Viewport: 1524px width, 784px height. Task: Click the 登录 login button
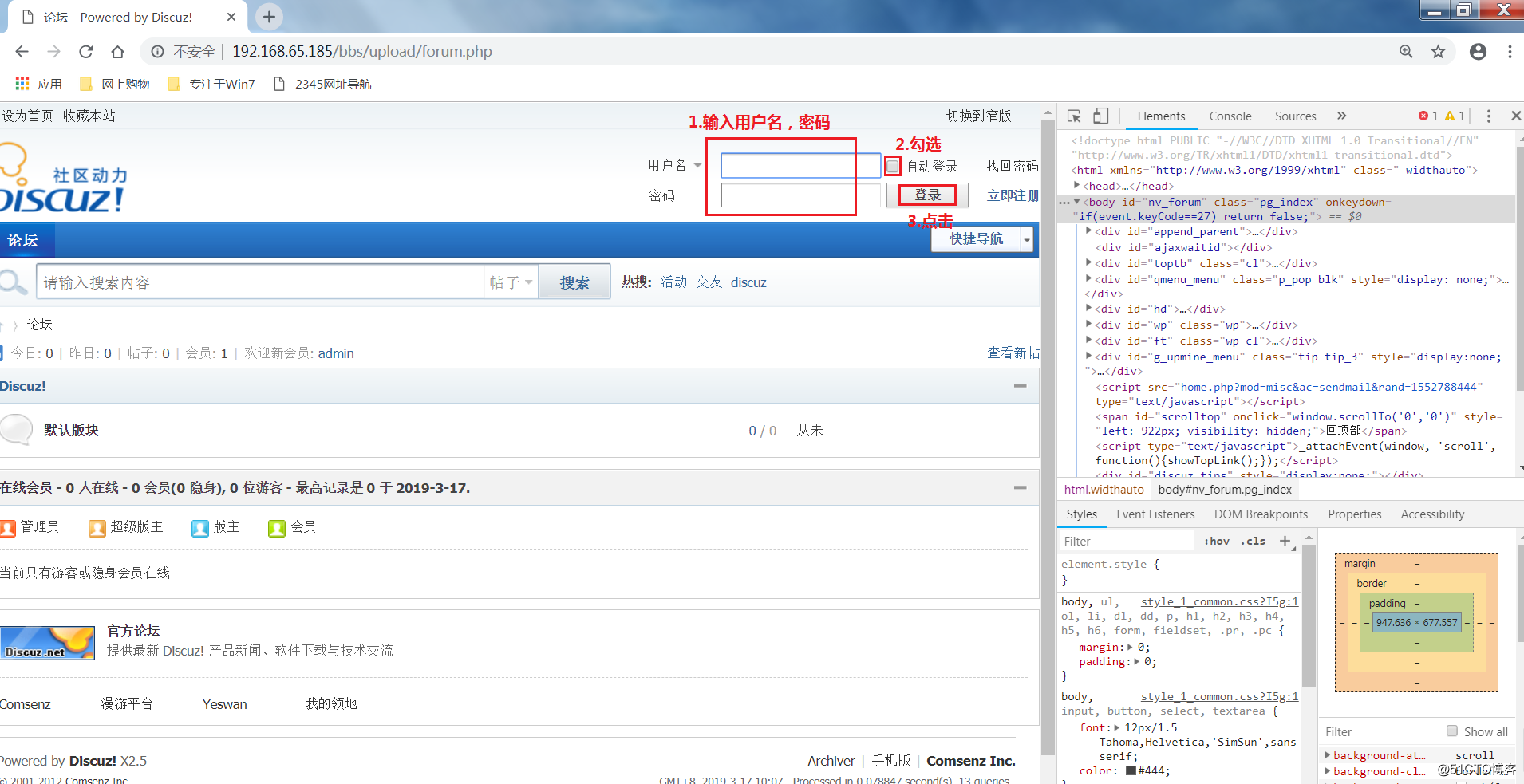[927, 195]
